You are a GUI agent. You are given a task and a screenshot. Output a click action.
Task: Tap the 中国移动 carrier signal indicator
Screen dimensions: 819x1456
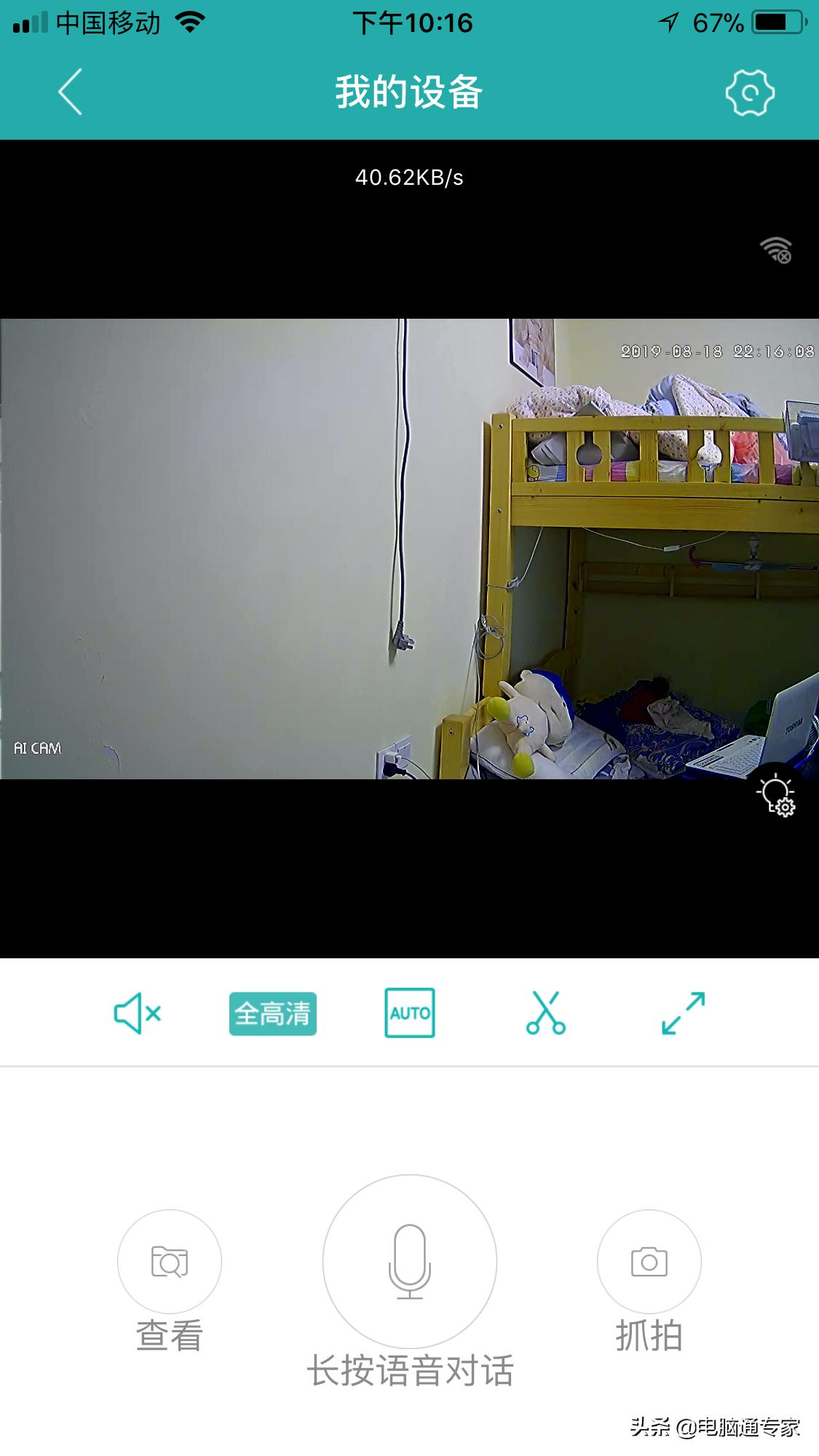click(x=87, y=23)
